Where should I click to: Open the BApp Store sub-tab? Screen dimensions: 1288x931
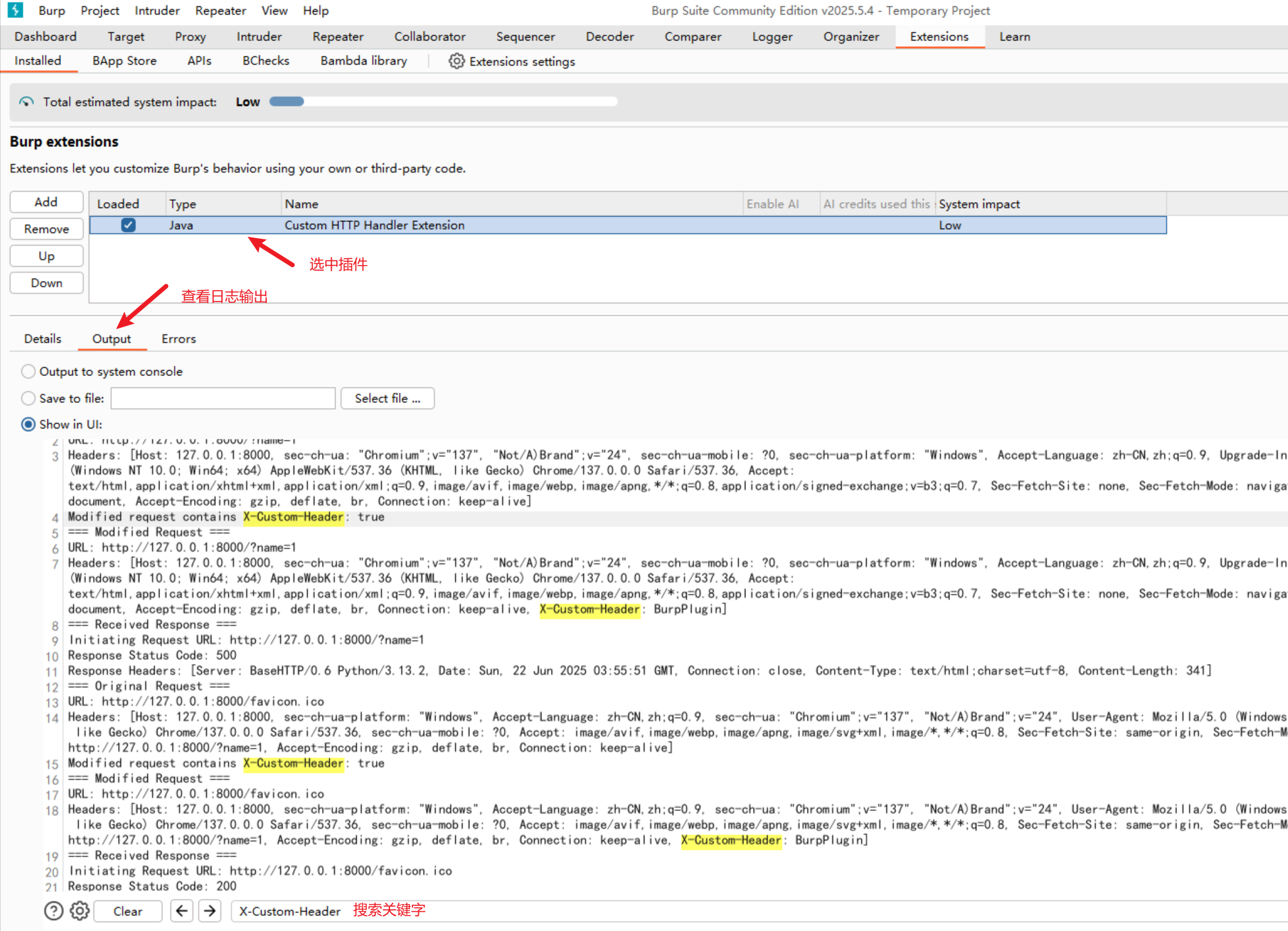[x=124, y=61]
